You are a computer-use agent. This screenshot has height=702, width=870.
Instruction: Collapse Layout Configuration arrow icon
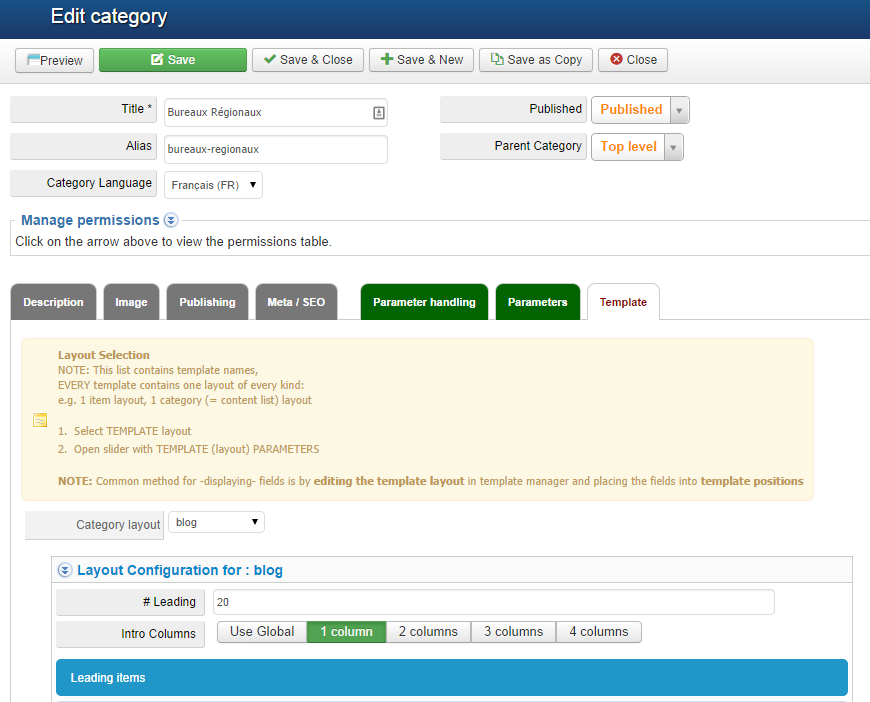tap(65, 570)
